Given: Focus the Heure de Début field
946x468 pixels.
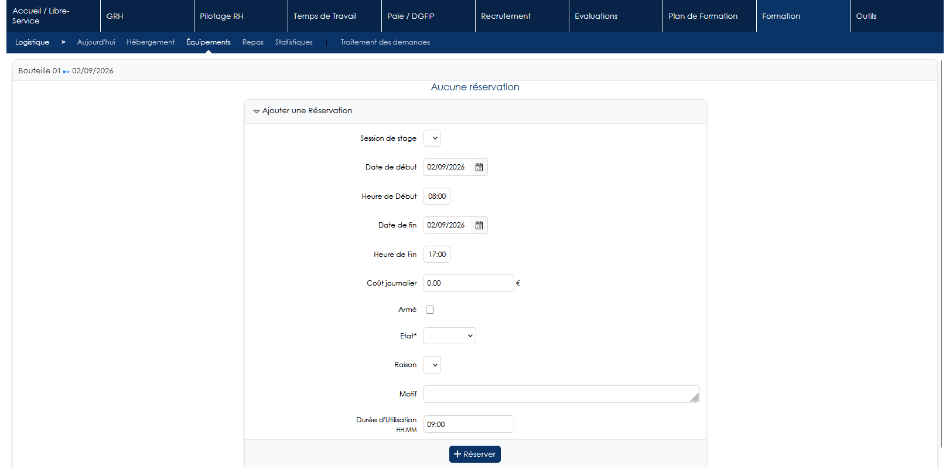Looking at the screenshot, I should [437, 197].
